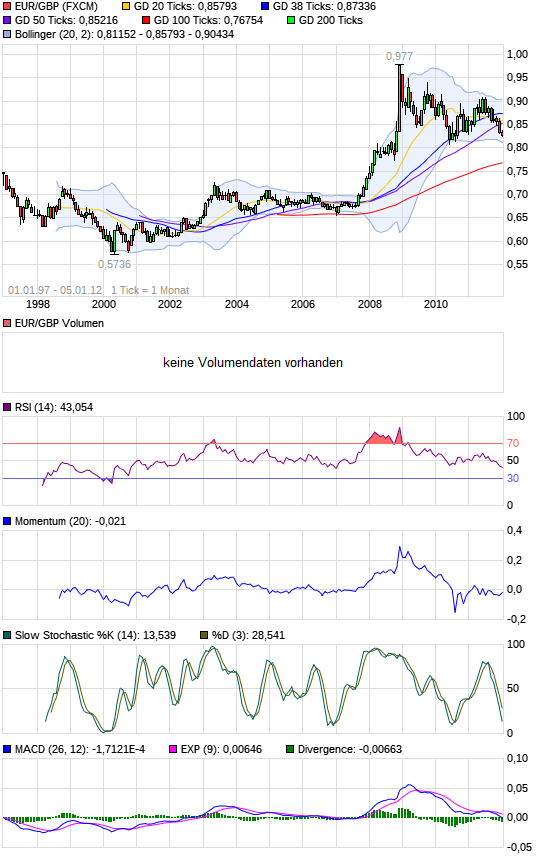This screenshot has width=545, height=857.
Task: Click the light blue Bollinger legend swatch
Action: tap(7, 34)
